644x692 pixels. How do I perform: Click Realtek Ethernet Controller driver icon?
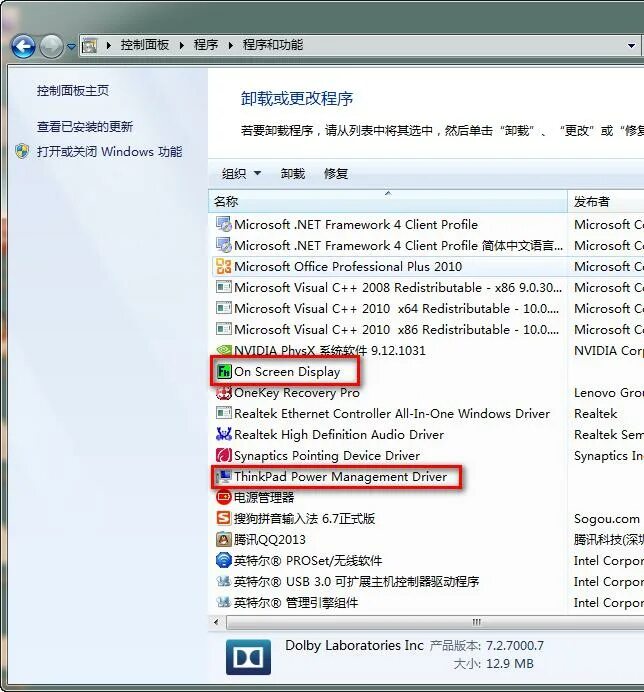224,414
